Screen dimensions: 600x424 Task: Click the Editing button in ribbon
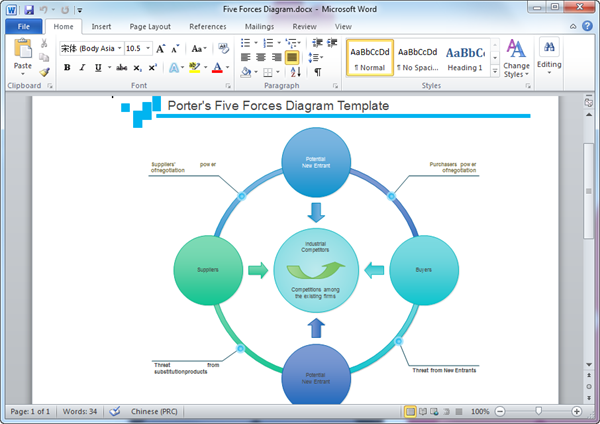[x=549, y=56]
